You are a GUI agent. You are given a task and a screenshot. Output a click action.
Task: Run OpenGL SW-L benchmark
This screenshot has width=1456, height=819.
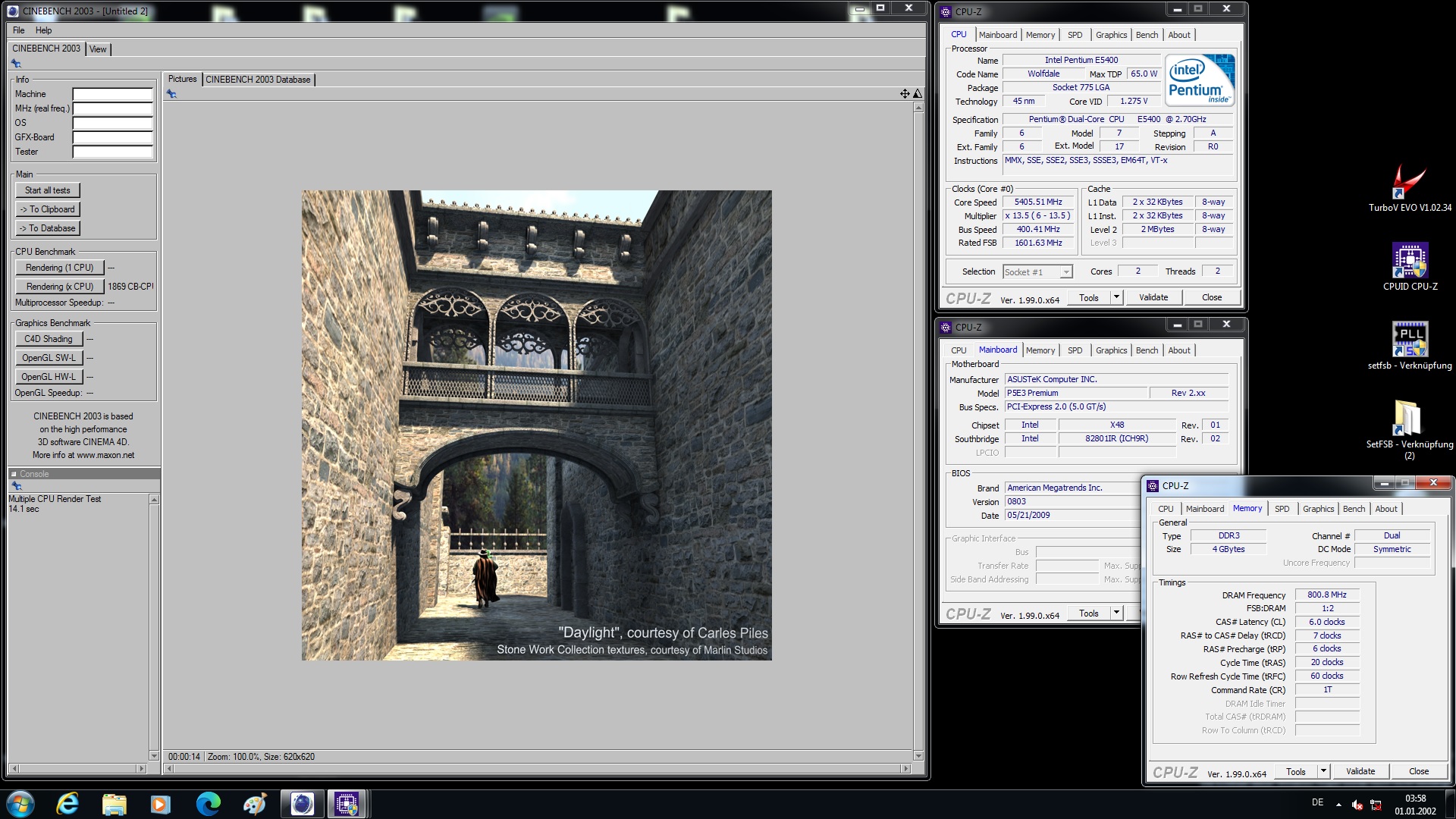(x=49, y=358)
